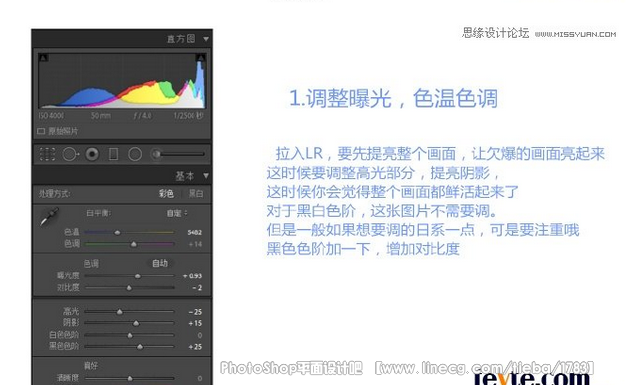
Task: Collapse the 基本 panel
Action: (x=206, y=176)
